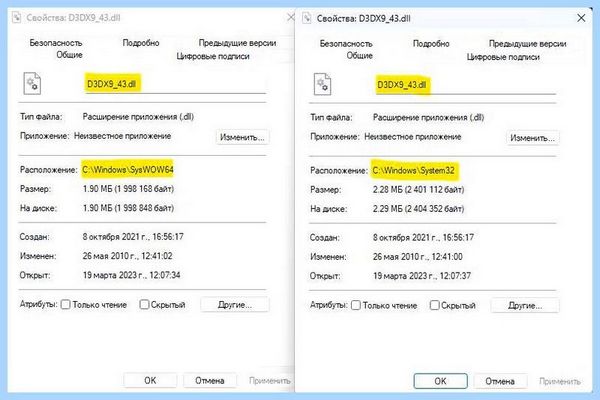Open Подробно tab in right window
The width and height of the screenshot is (600, 400).
pos(431,44)
